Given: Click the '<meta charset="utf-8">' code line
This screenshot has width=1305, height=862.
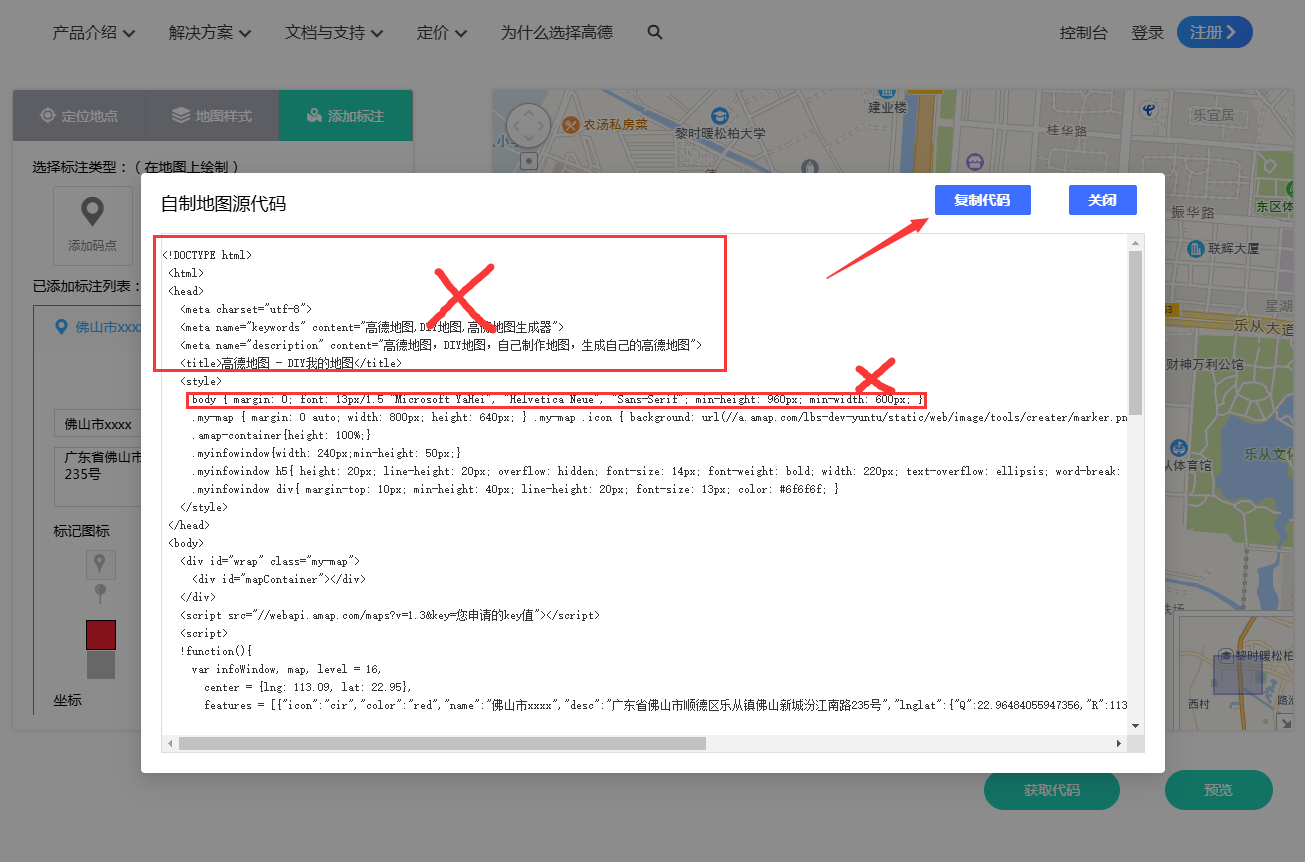Looking at the screenshot, I should pos(246,309).
